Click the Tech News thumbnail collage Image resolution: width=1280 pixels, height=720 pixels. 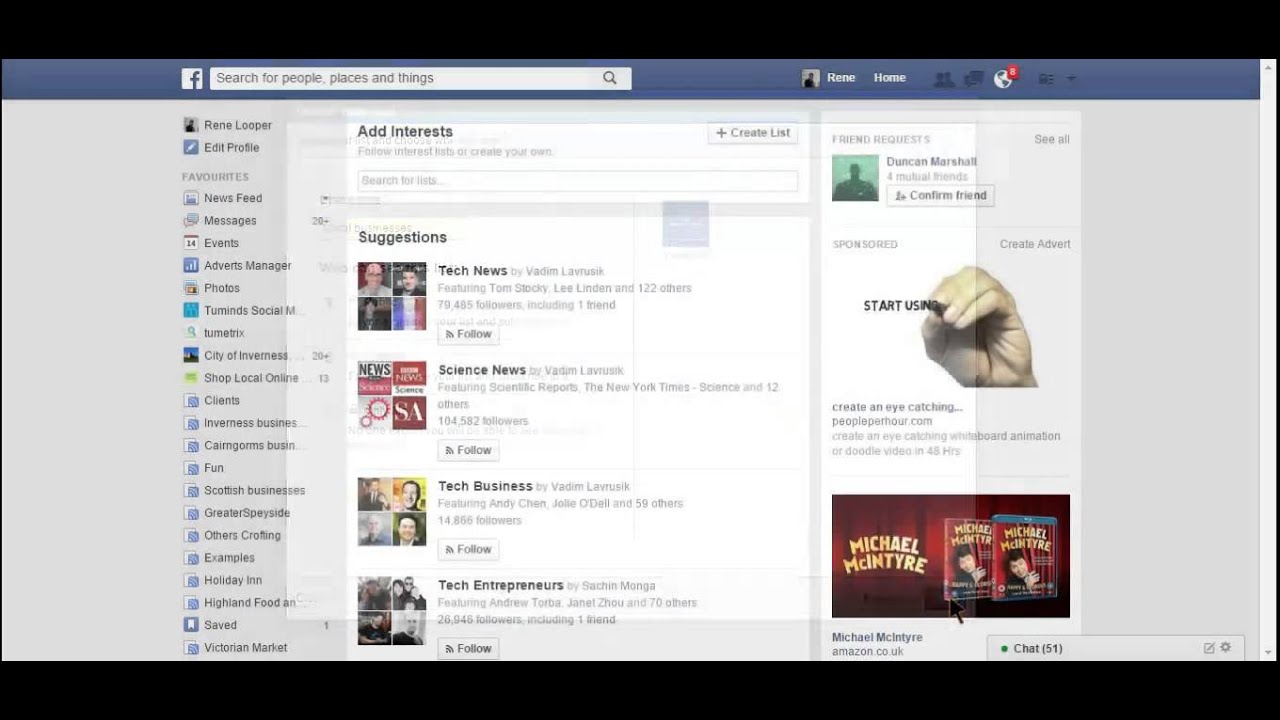[x=392, y=296]
